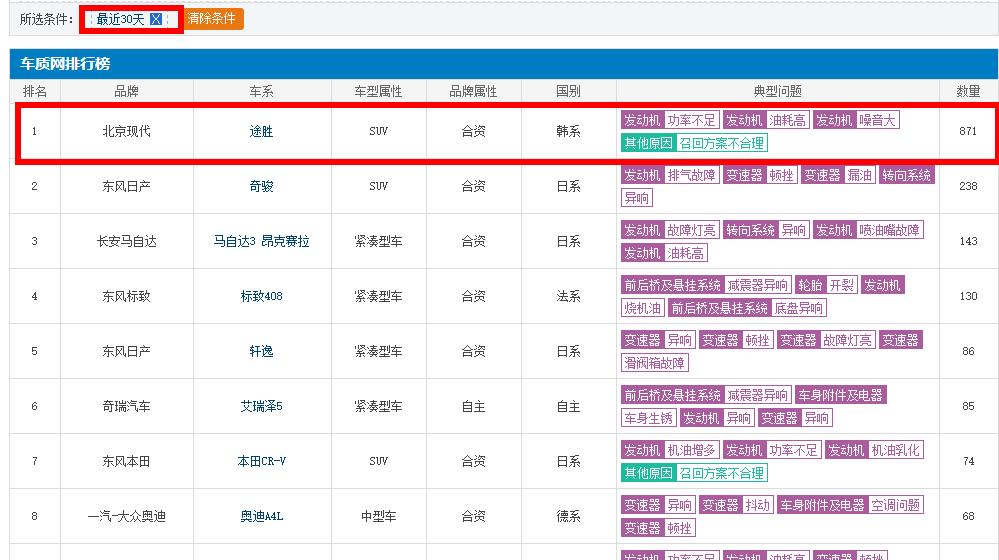Screen dimensions: 999x560
Task: Select 发动机 异响 tag in 艾瑞泽5 row
Action: pos(717,418)
